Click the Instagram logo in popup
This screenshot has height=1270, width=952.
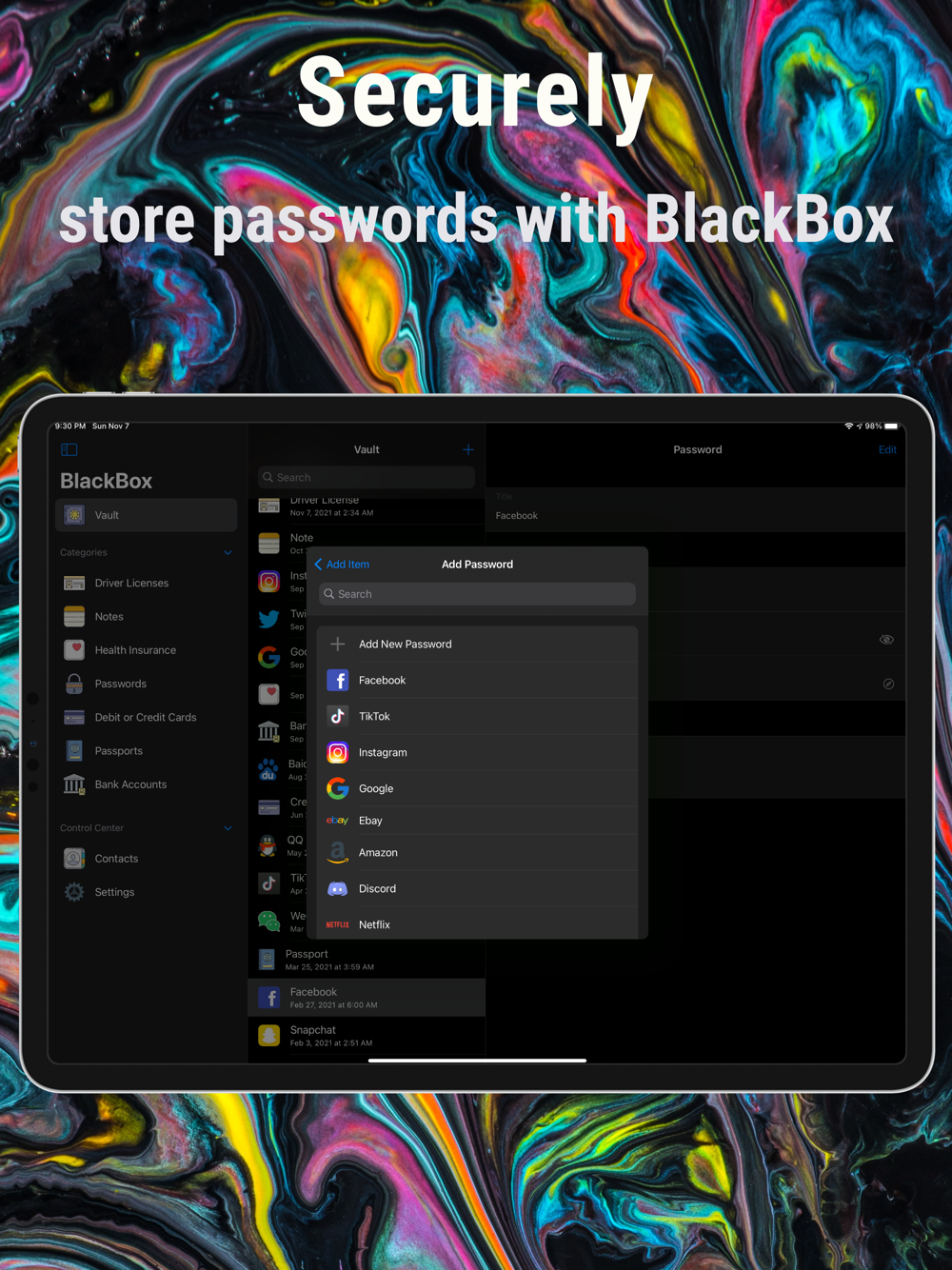pos(337,753)
